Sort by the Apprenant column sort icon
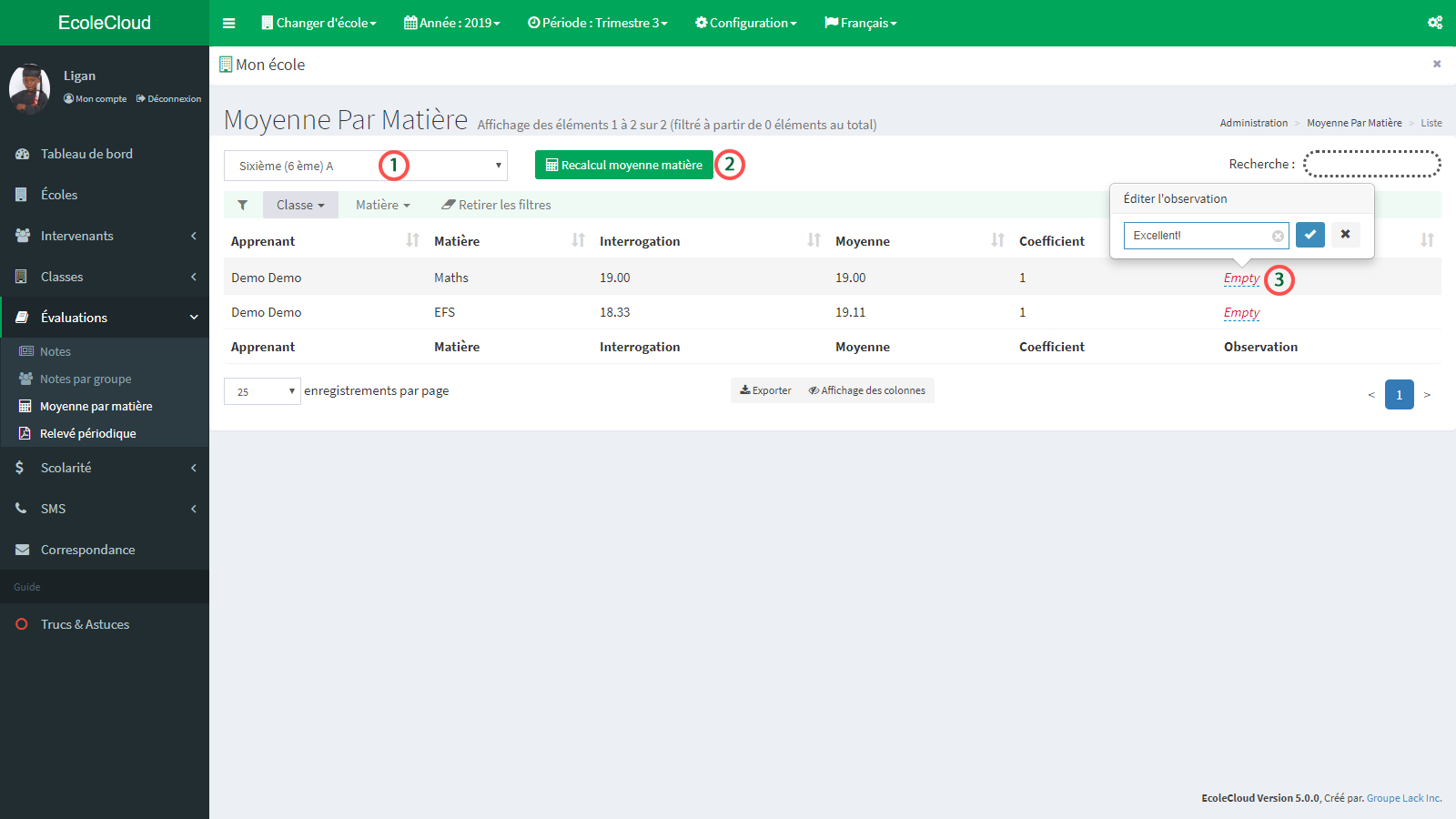Image resolution: width=1456 pixels, height=819 pixels. point(412,240)
